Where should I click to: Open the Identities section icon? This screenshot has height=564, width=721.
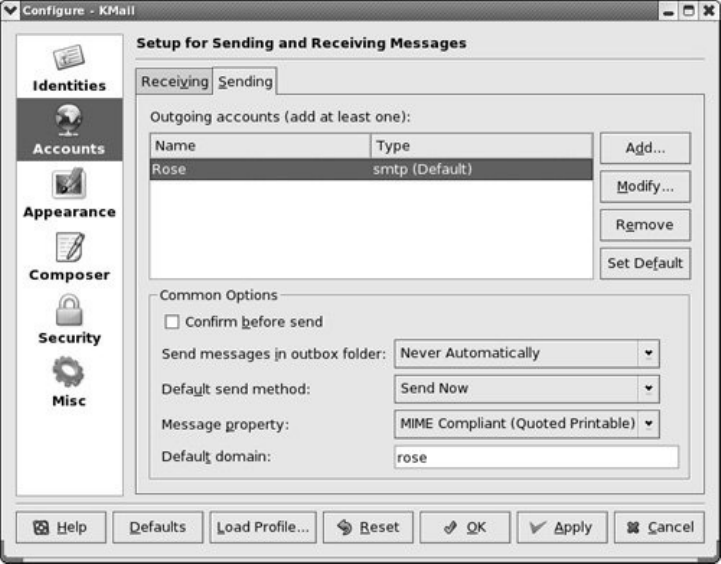pos(69,57)
